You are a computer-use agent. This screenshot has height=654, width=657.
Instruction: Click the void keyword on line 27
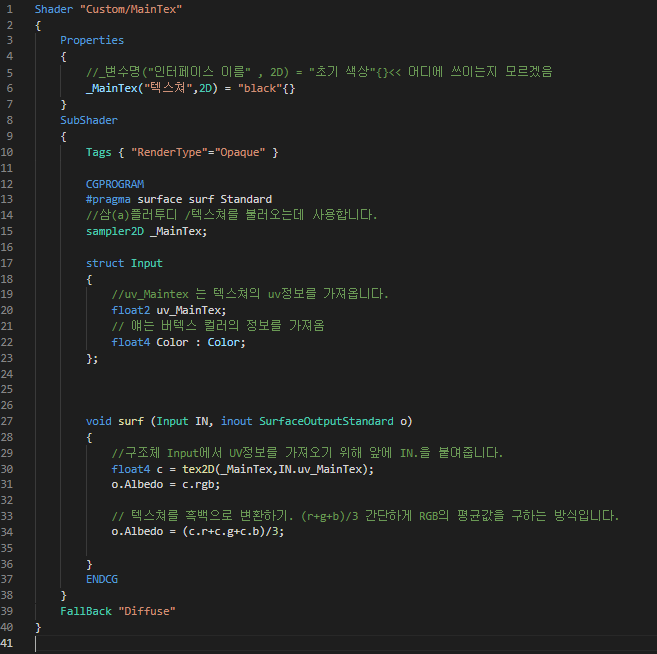point(98,421)
